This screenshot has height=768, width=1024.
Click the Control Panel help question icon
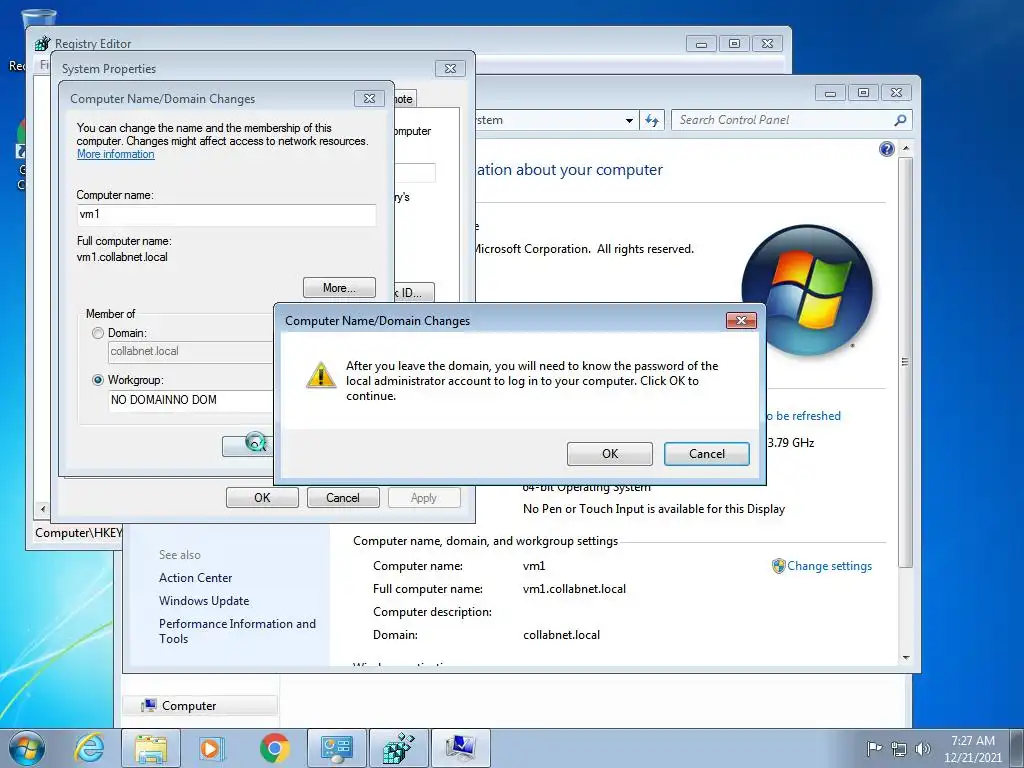point(886,150)
